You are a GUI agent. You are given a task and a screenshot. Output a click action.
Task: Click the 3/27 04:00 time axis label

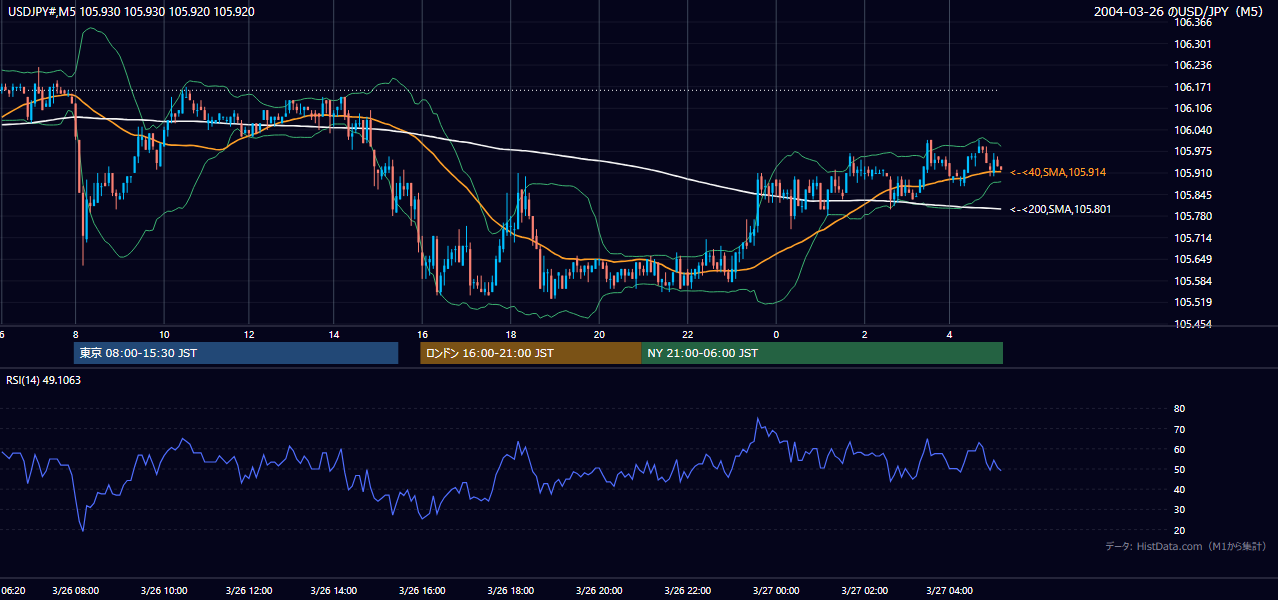click(949, 590)
